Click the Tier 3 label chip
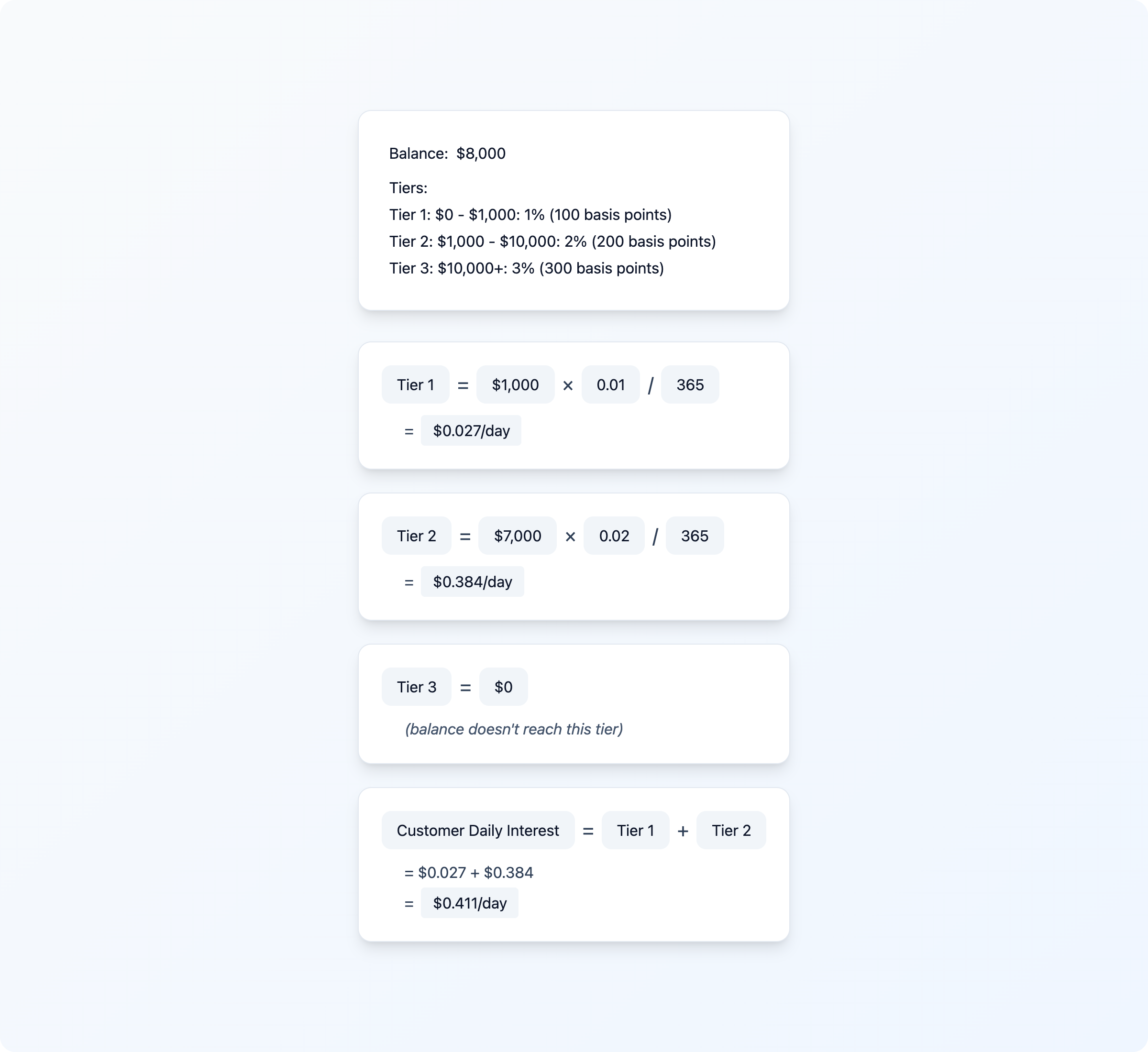Screen dimensions: 1148x1052 pos(416,687)
